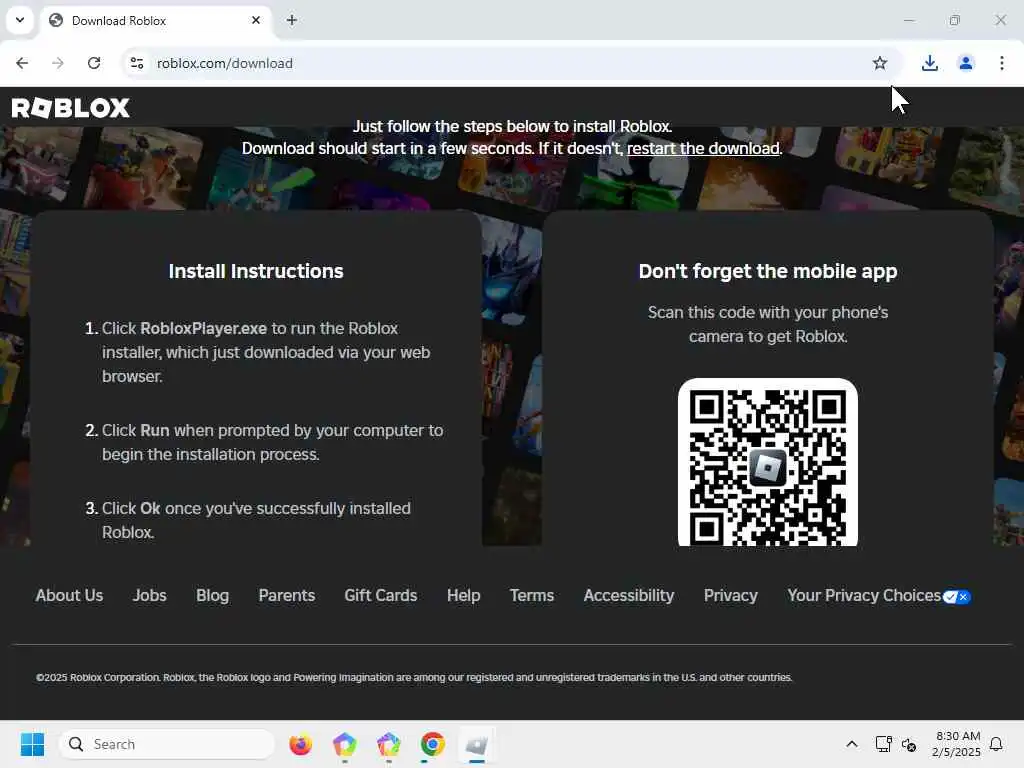Open the first colorful pentagon taskbar app
The height and width of the screenshot is (768, 1024).
click(344, 744)
